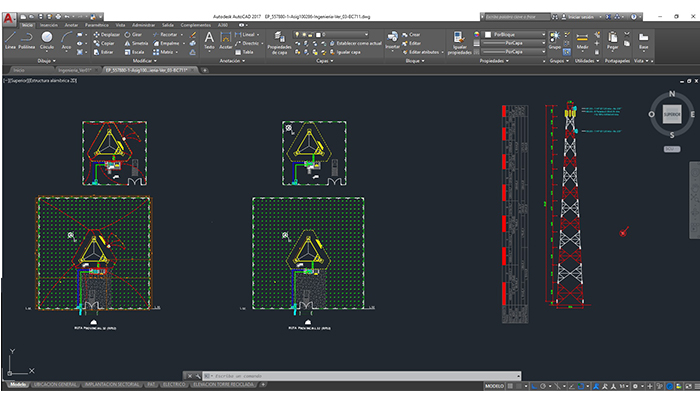The width and height of the screenshot is (700, 402).
Task: Select the Polilínea tool
Action: [x=27, y=39]
